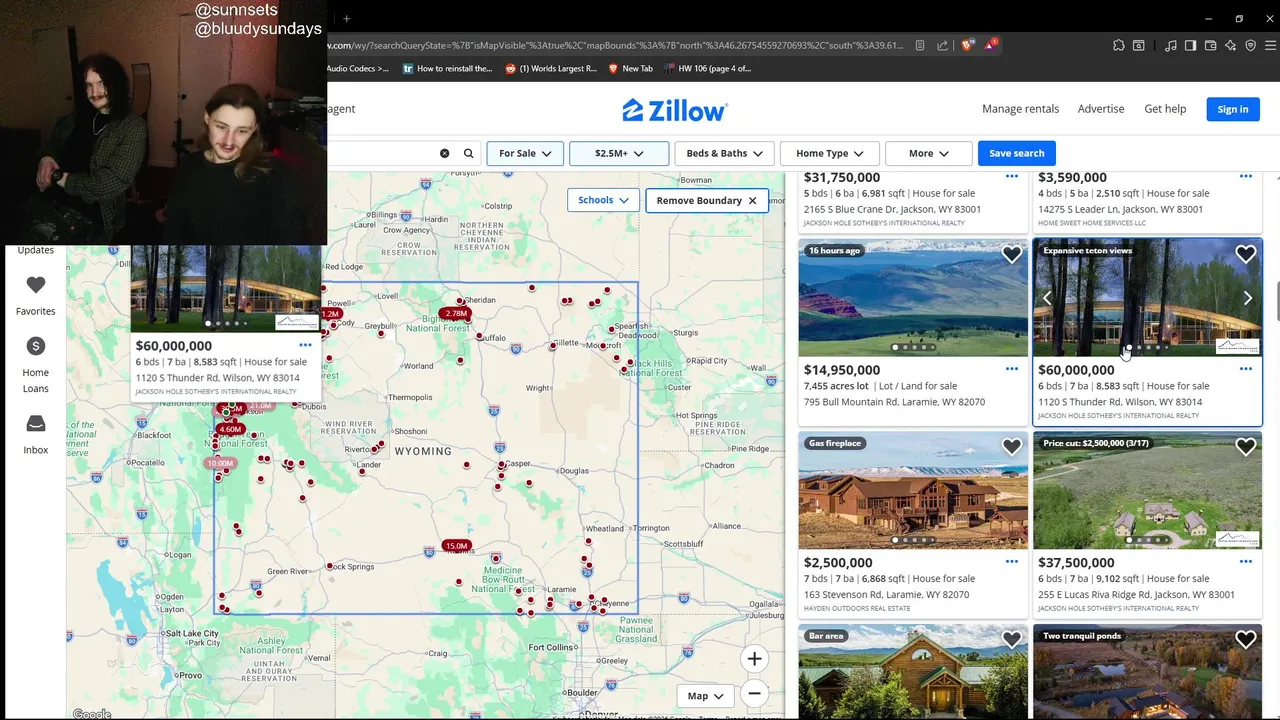
Task: Open the browser hamburger menu
Action: click(x=1271, y=45)
